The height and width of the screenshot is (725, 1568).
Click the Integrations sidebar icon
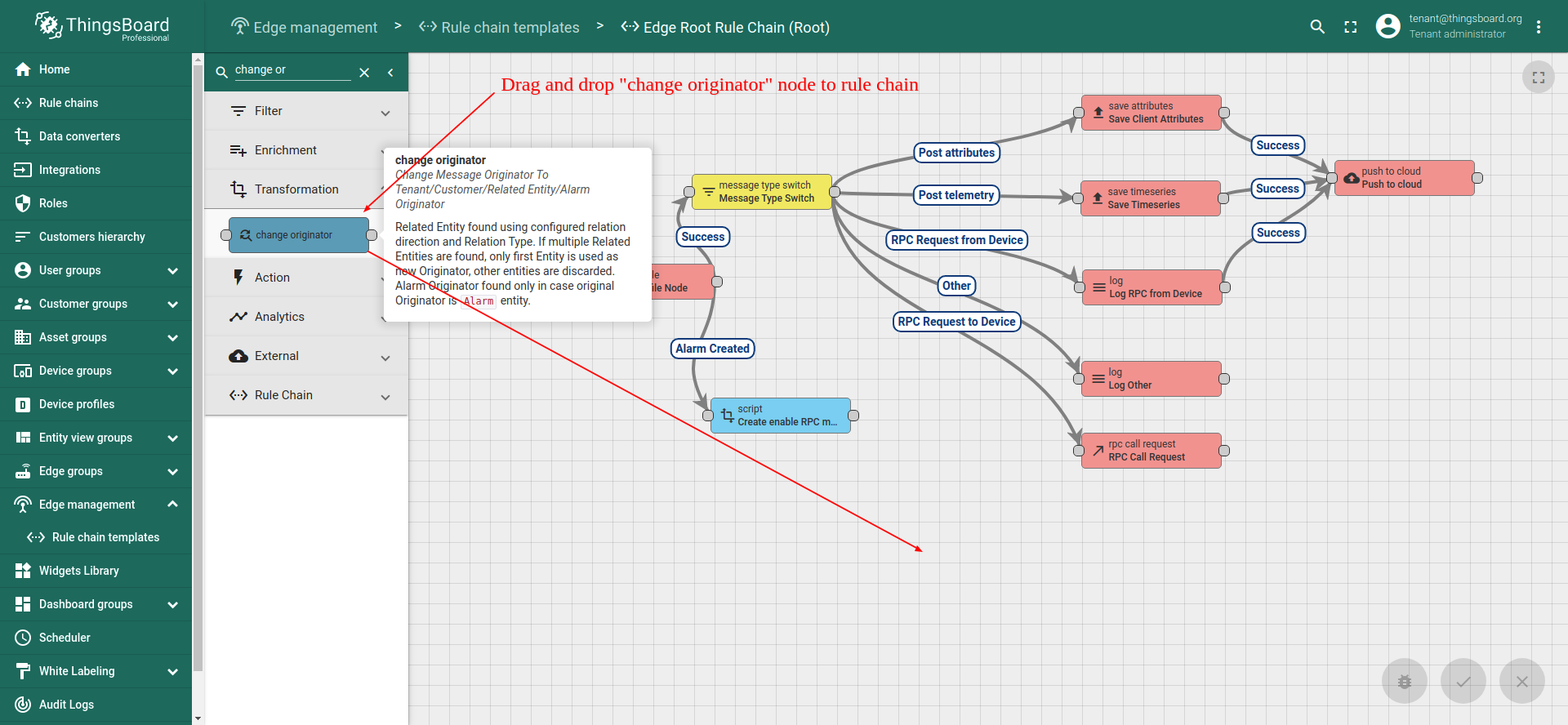pos(23,170)
